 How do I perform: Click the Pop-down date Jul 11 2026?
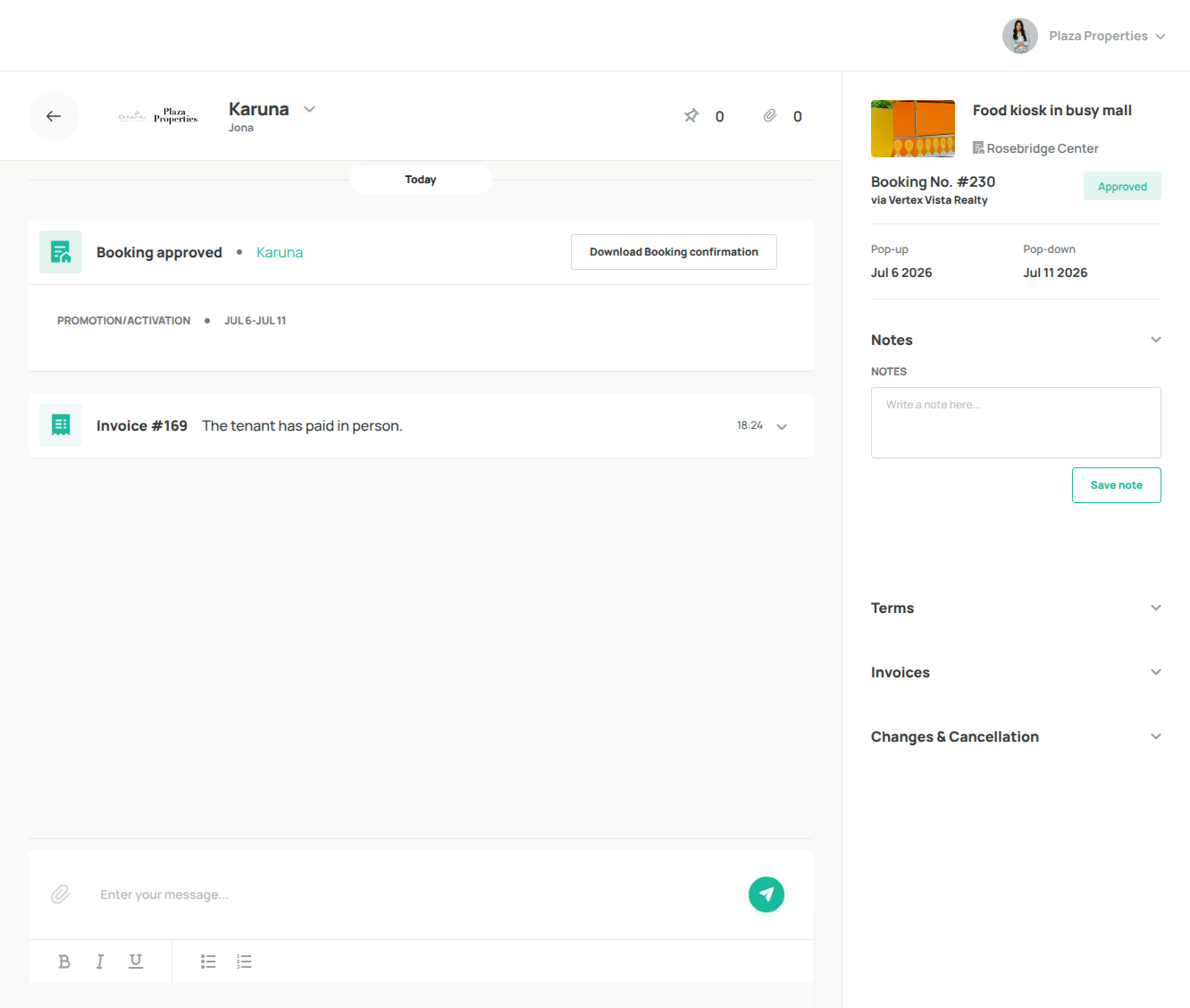point(1055,273)
